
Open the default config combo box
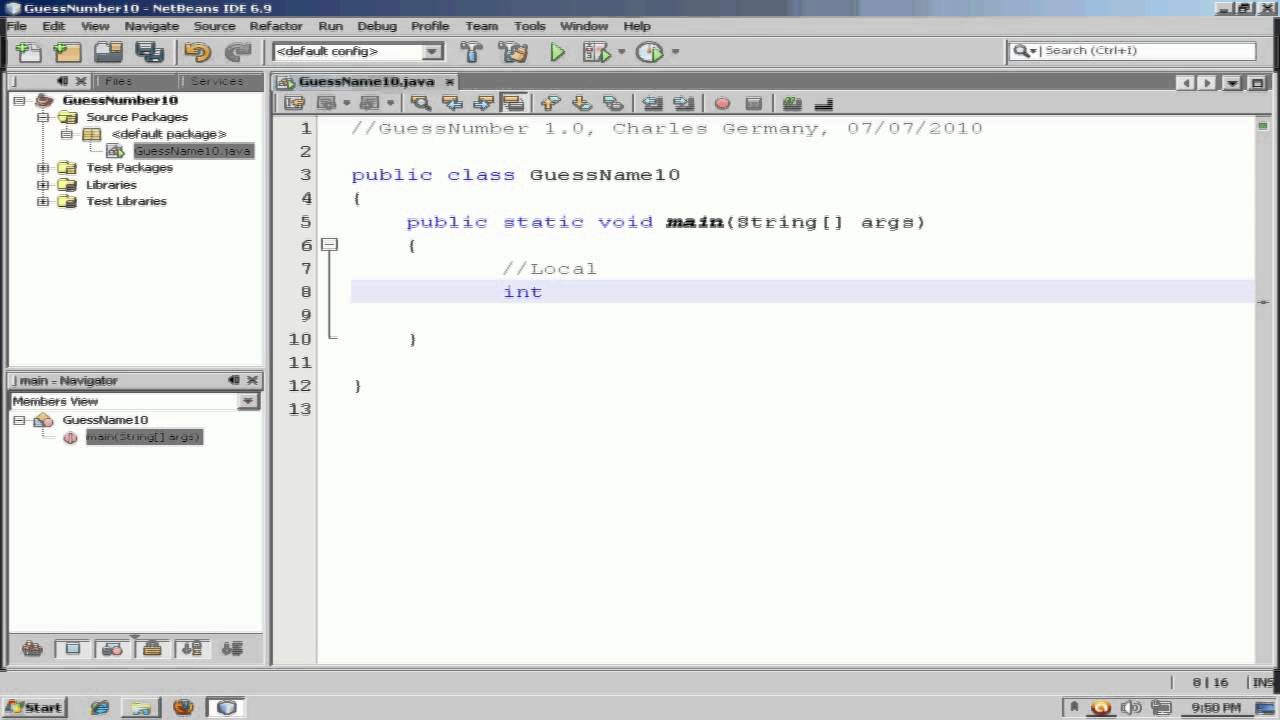[x=358, y=51]
